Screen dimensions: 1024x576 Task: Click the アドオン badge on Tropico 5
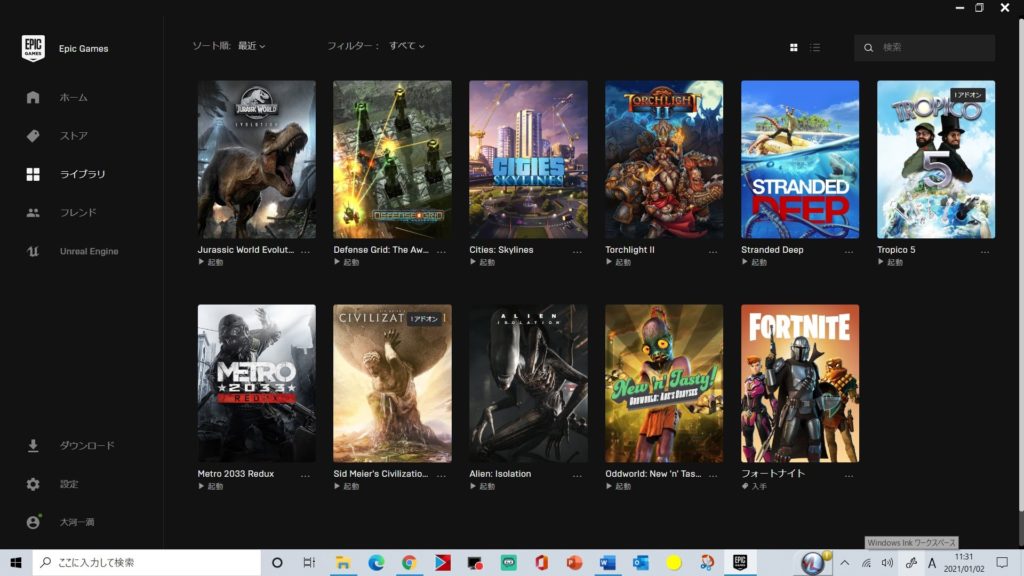tap(968, 95)
